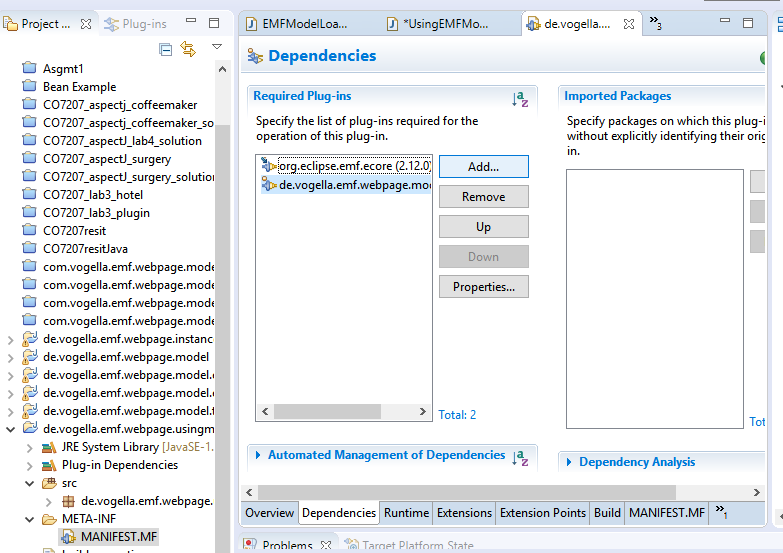Expand de.vogella.emf.webpage.instance project
The height and width of the screenshot is (553, 783).
tap(10, 341)
